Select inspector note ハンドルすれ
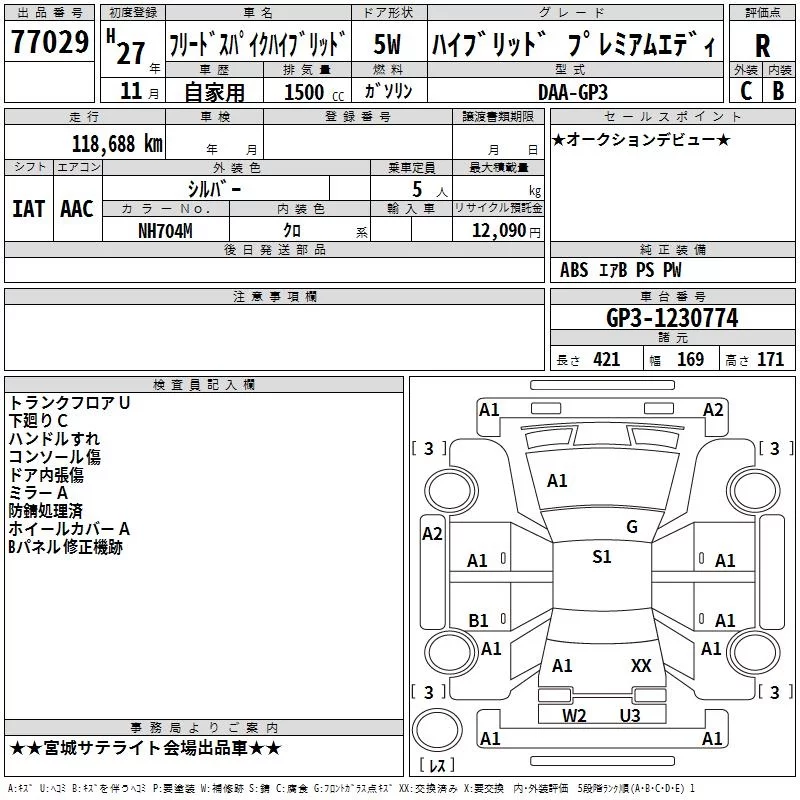Screen dimensions: 800x800 coord(54,438)
